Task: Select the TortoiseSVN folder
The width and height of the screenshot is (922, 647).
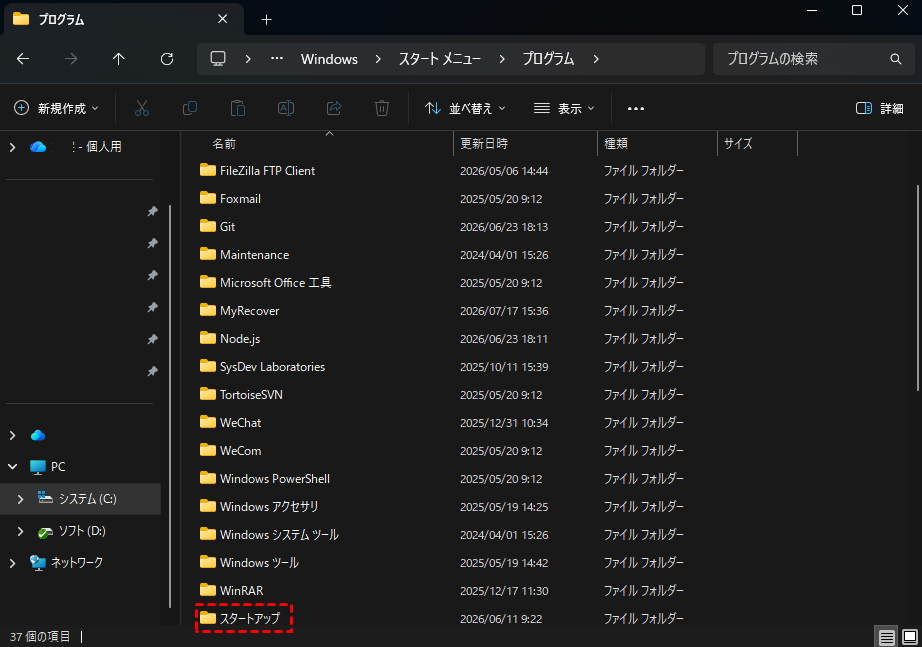Action: coord(251,395)
